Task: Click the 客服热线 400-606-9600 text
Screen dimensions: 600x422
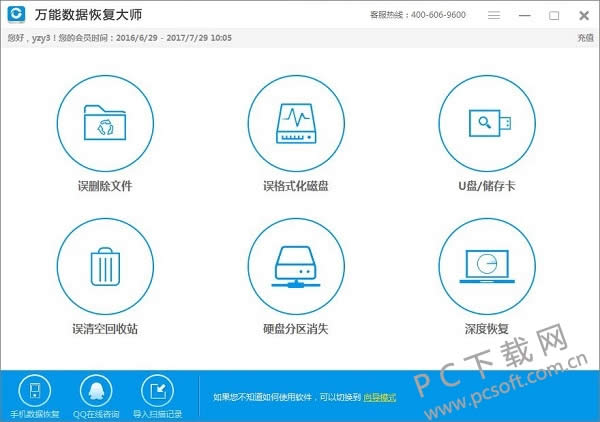Action: pos(418,15)
